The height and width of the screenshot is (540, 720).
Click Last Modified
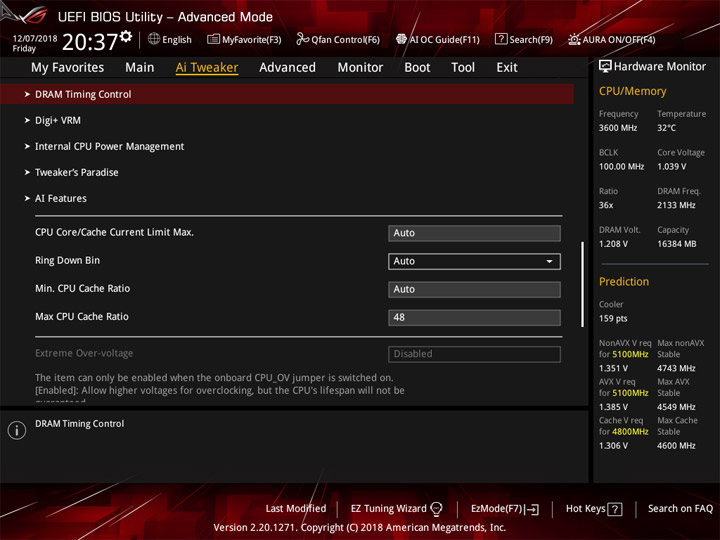pyautogui.click(x=296, y=509)
